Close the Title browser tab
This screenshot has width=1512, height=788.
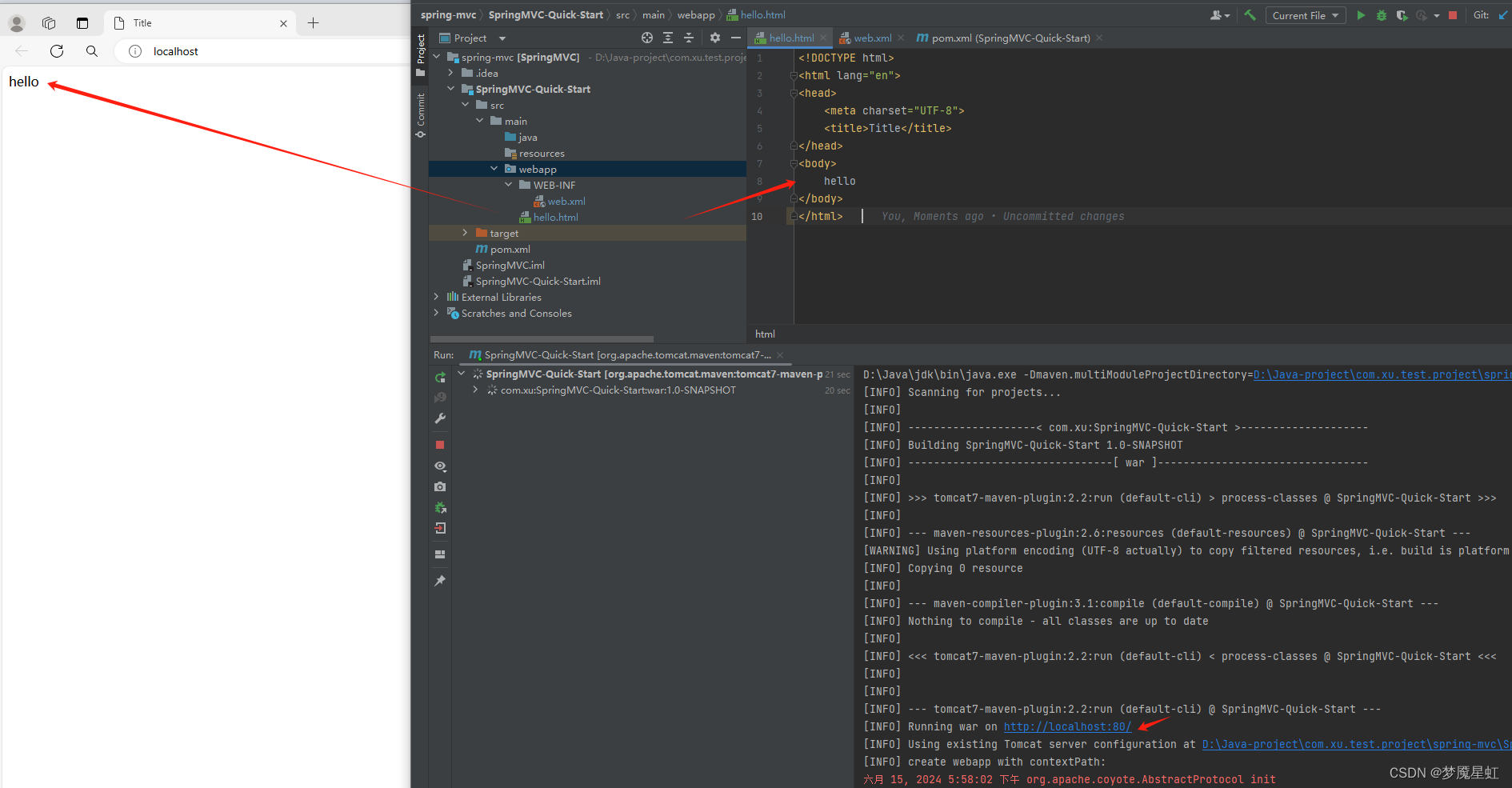tap(283, 23)
